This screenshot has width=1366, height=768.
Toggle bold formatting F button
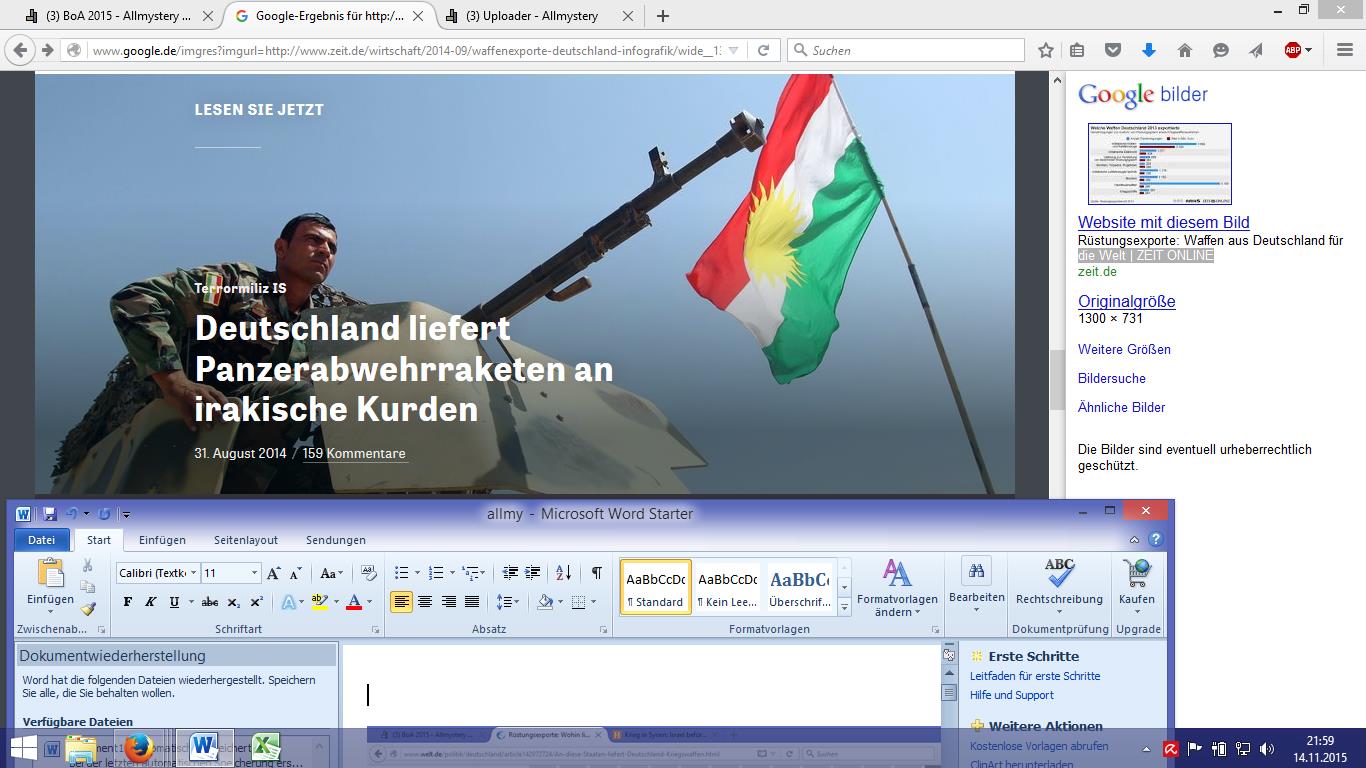pyautogui.click(x=127, y=602)
